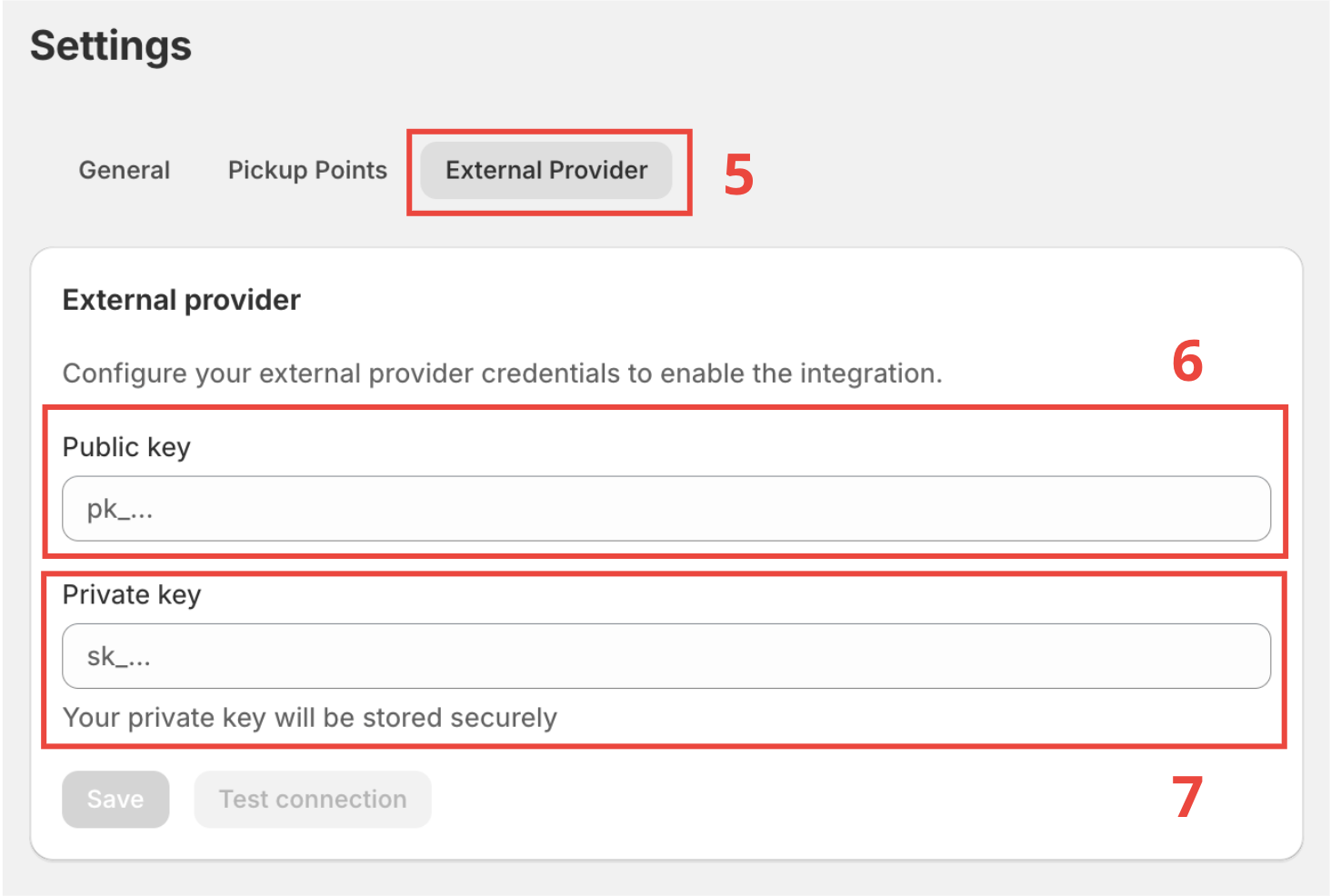Click the Private key field label
The height and width of the screenshot is (896, 1331).
pos(132,595)
